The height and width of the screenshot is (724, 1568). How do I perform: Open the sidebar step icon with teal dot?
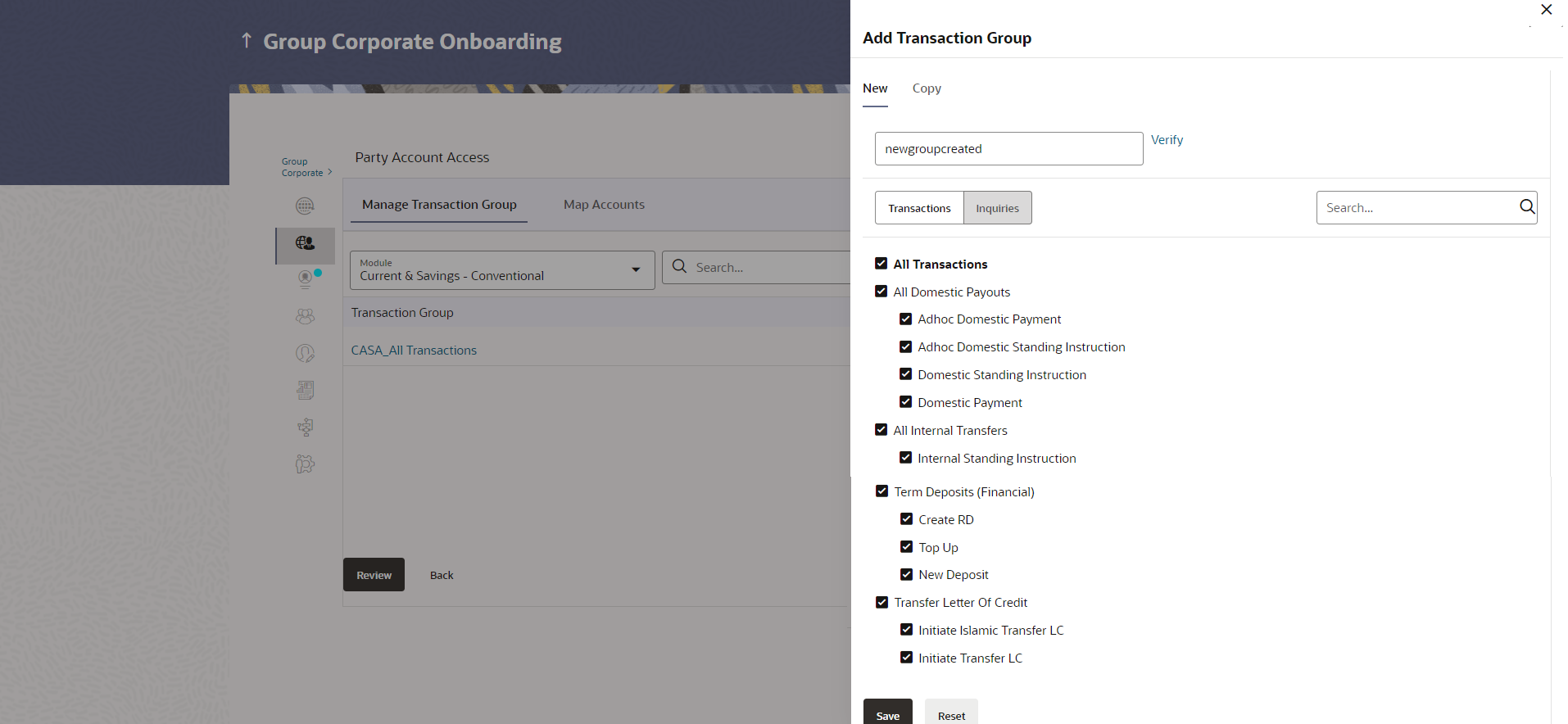pos(306,279)
